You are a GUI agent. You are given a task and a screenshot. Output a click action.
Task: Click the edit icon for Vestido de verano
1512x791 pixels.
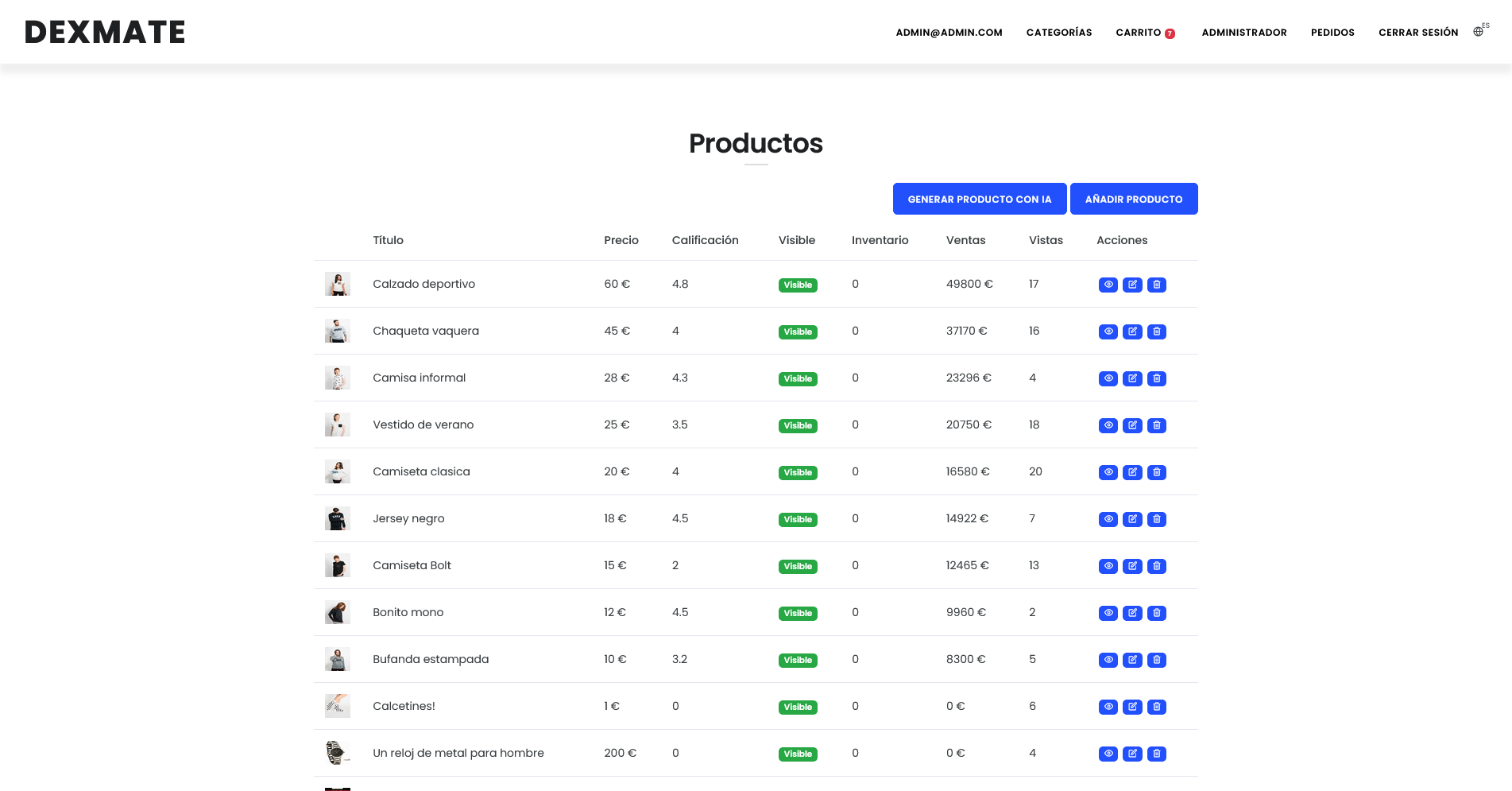tap(1132, 425)
